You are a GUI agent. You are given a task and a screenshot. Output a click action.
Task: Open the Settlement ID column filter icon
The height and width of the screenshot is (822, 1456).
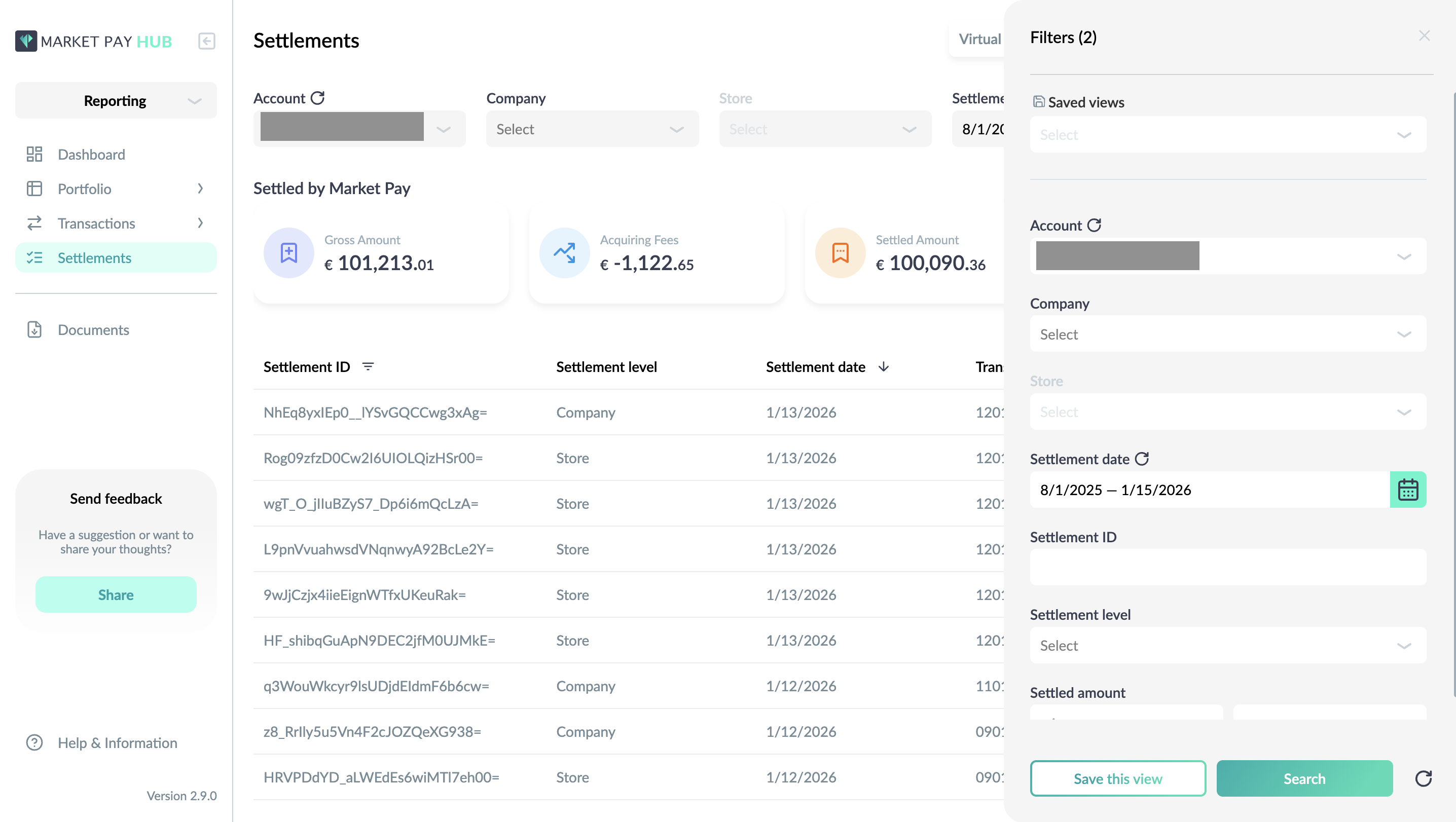[368, 367]
